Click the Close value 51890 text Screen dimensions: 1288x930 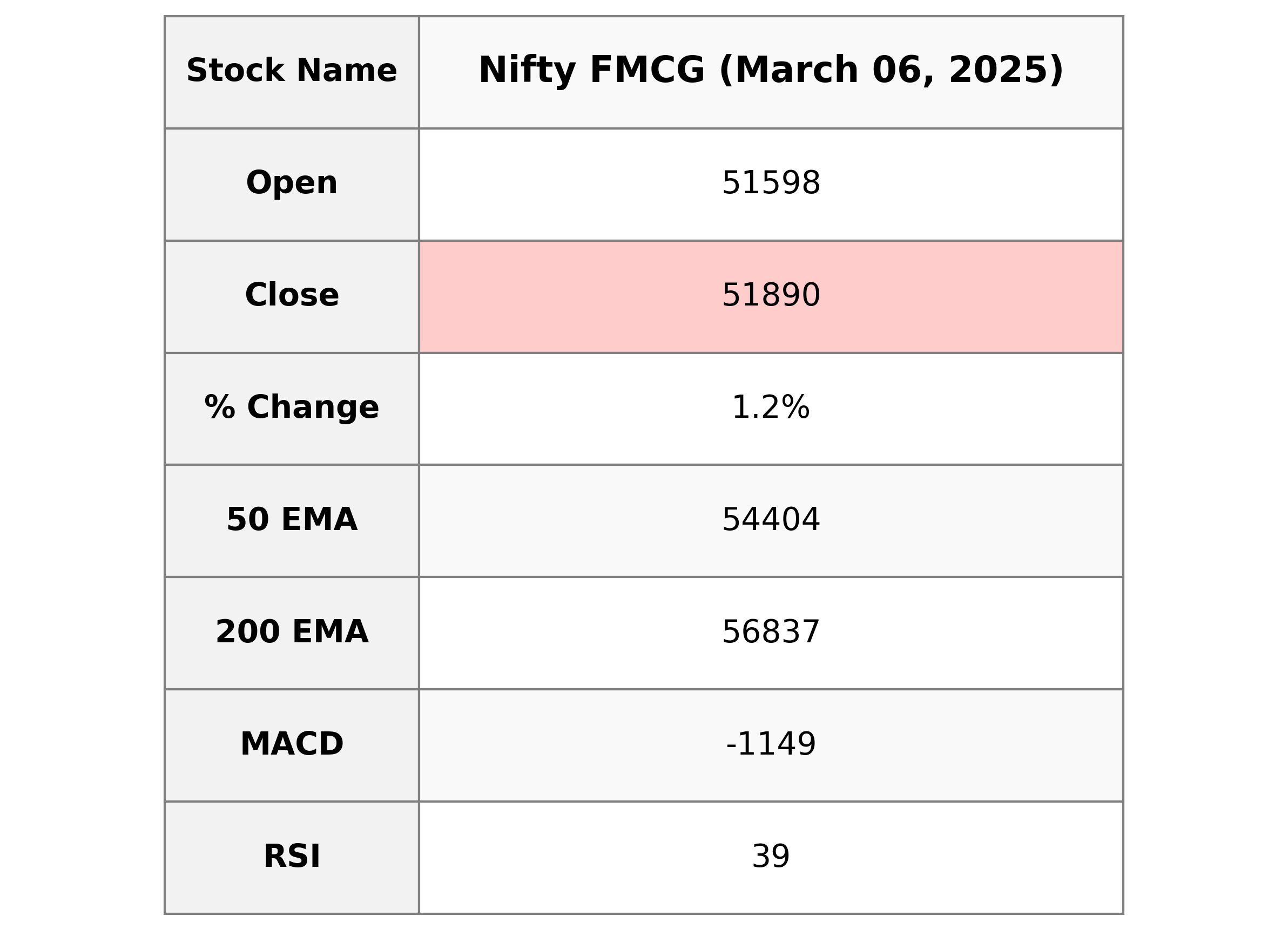(770, 296)
